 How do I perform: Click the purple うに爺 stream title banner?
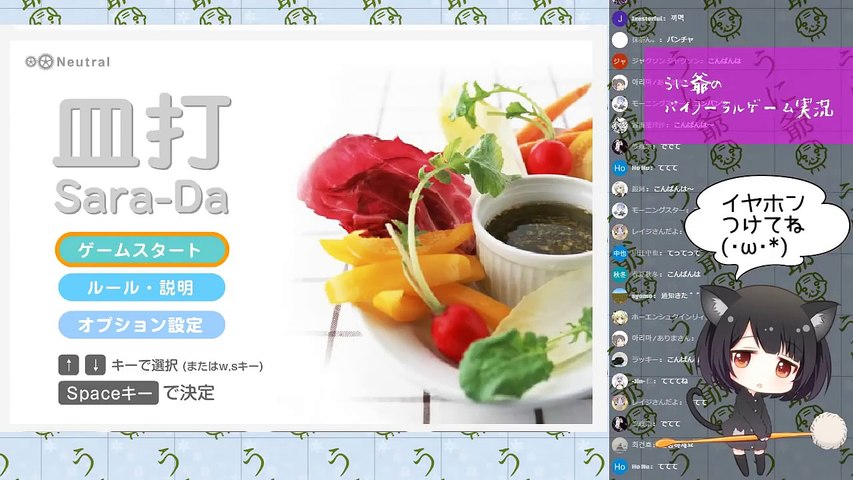[x=748, y=95]
